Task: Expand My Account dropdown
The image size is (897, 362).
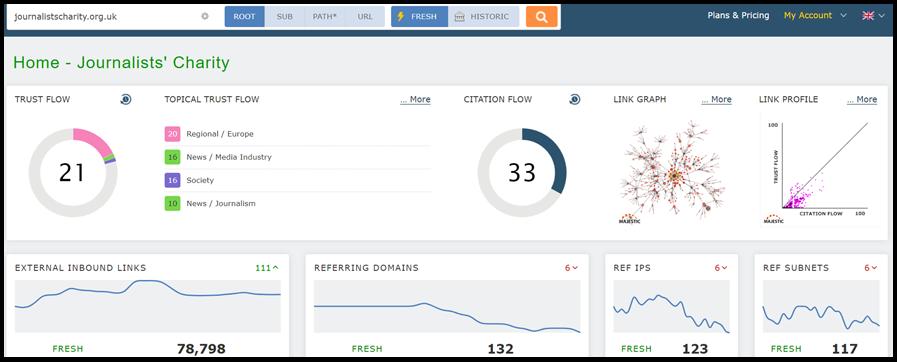Action: tap(815, 15)
